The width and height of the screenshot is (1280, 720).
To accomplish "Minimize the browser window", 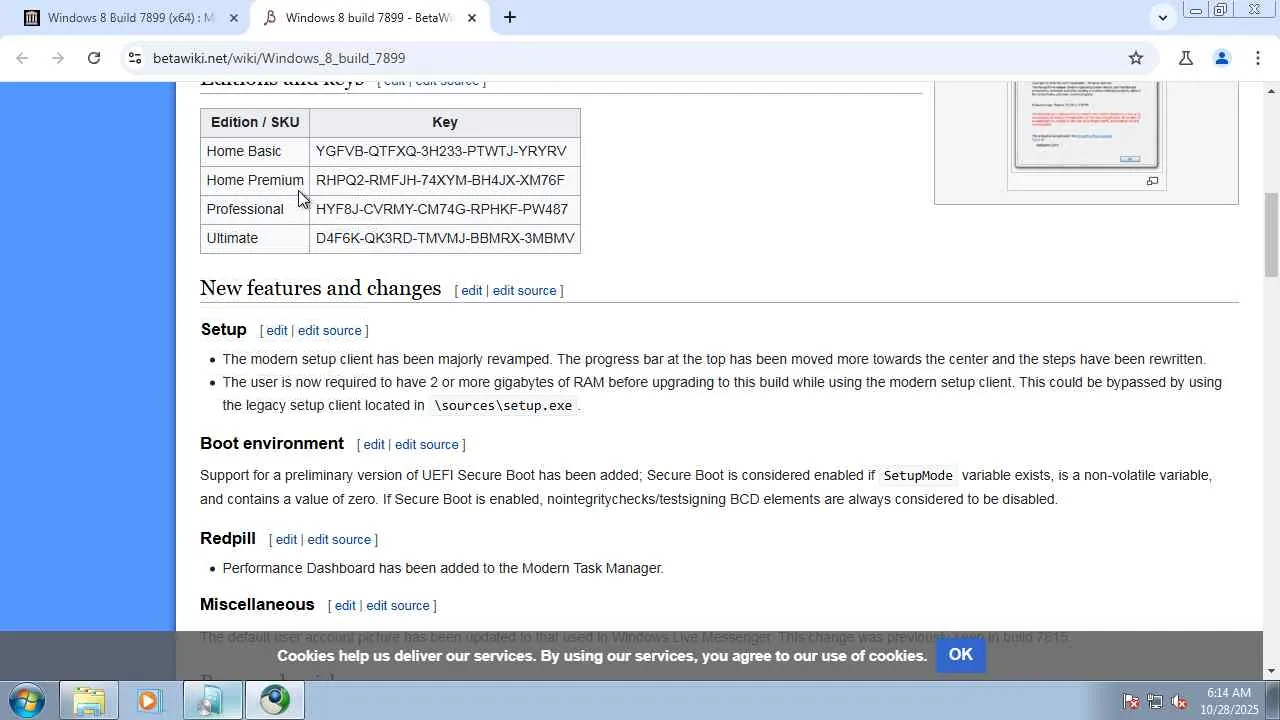I will tap(1195, 10).
